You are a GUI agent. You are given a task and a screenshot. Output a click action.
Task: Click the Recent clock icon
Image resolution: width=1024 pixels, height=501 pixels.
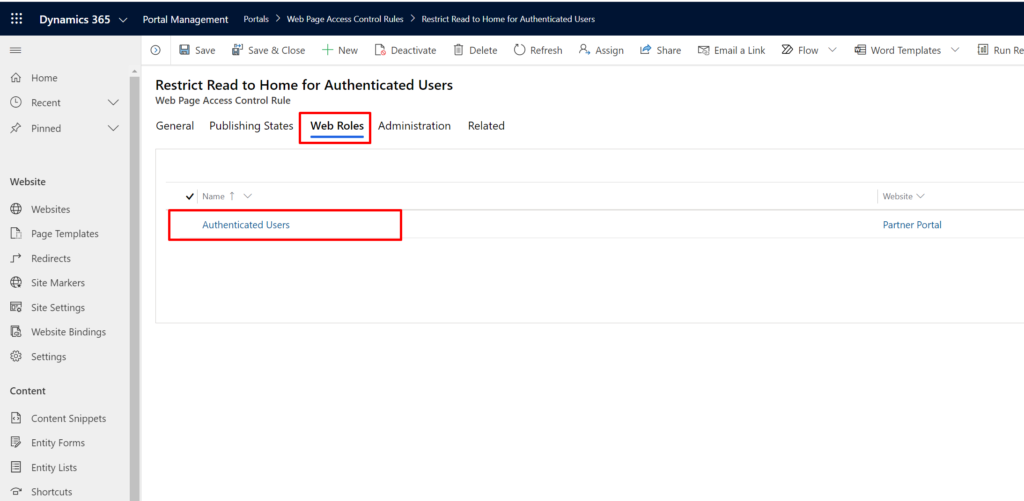click(16, 103)
